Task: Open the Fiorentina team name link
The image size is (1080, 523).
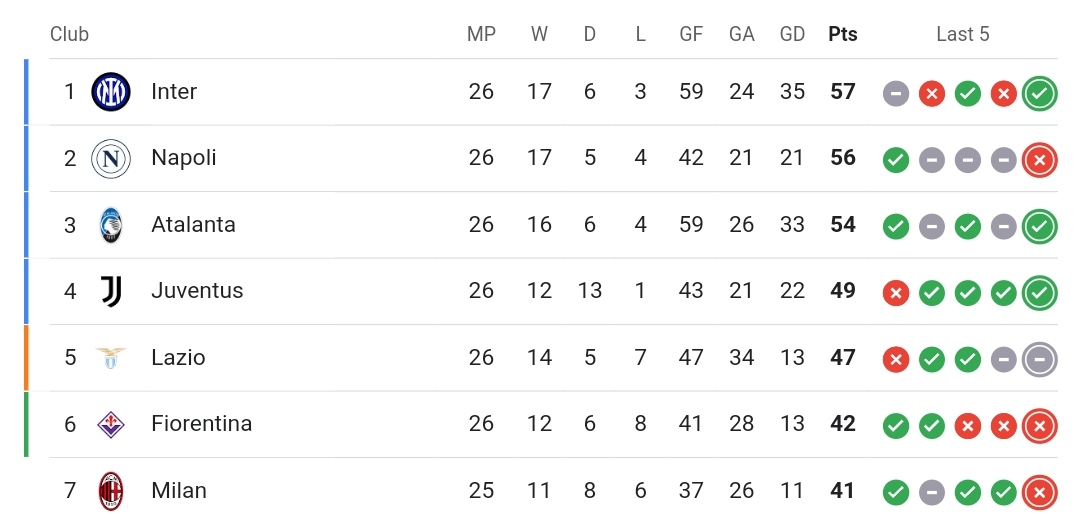Action: [x=202, y=424]
